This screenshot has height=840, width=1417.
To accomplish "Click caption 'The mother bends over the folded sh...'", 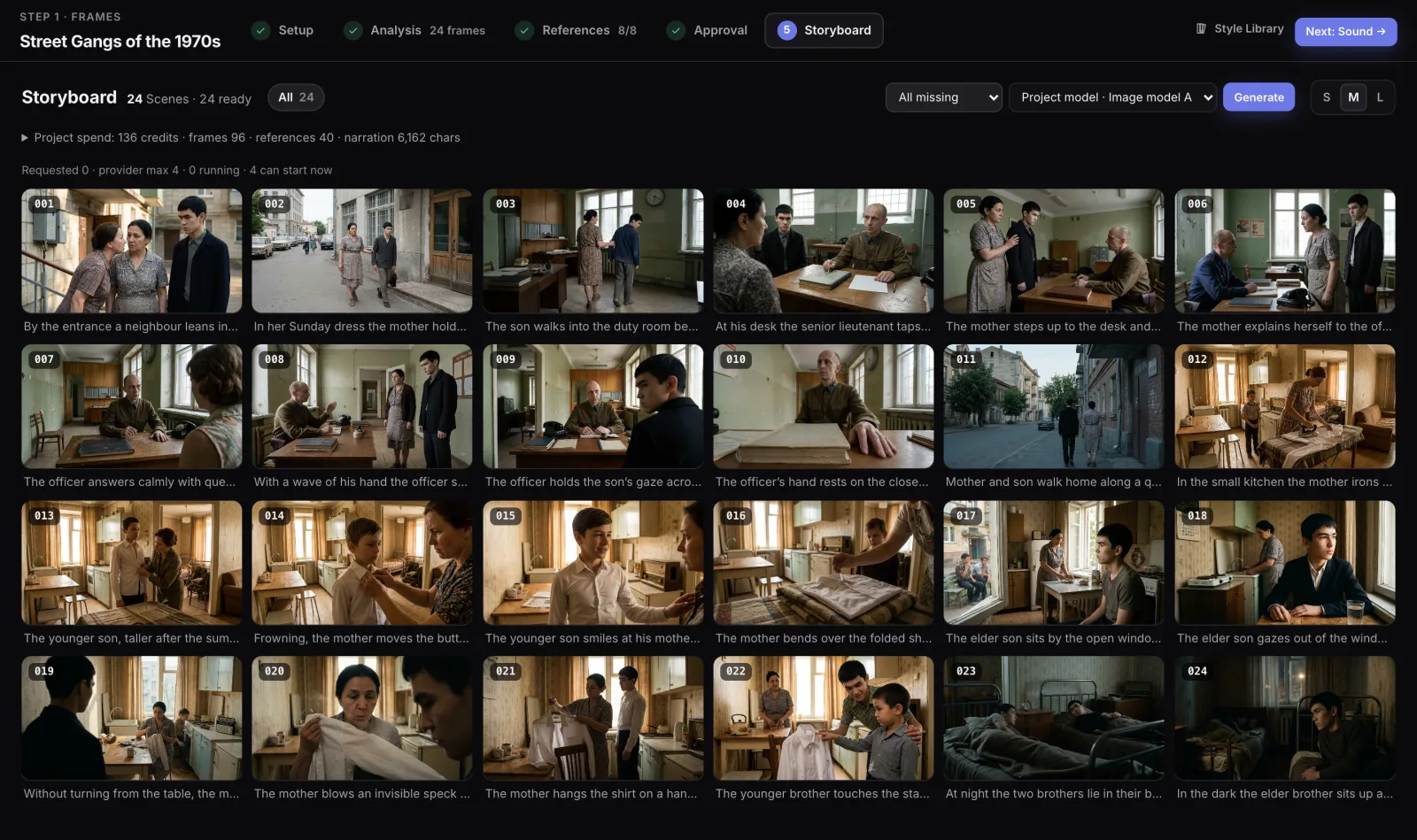I will tap(824, 638).
